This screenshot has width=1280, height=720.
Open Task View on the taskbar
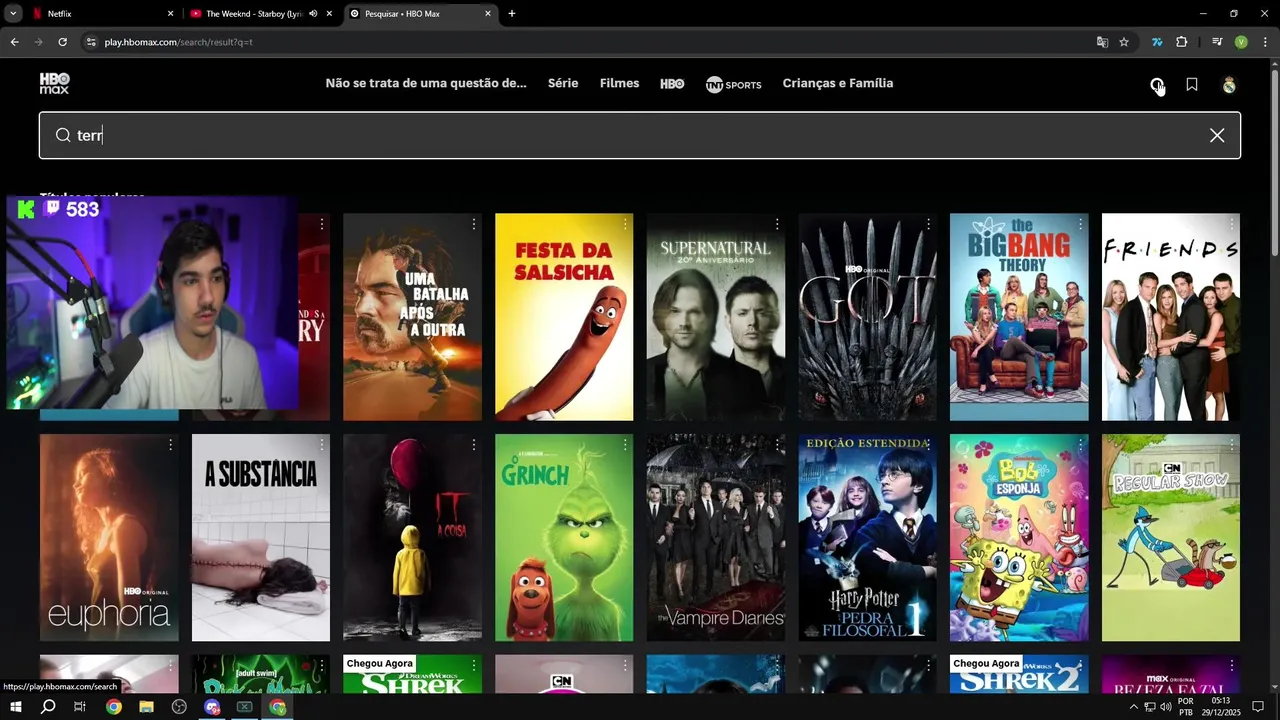pyautogui.click(x=80, y=707)
